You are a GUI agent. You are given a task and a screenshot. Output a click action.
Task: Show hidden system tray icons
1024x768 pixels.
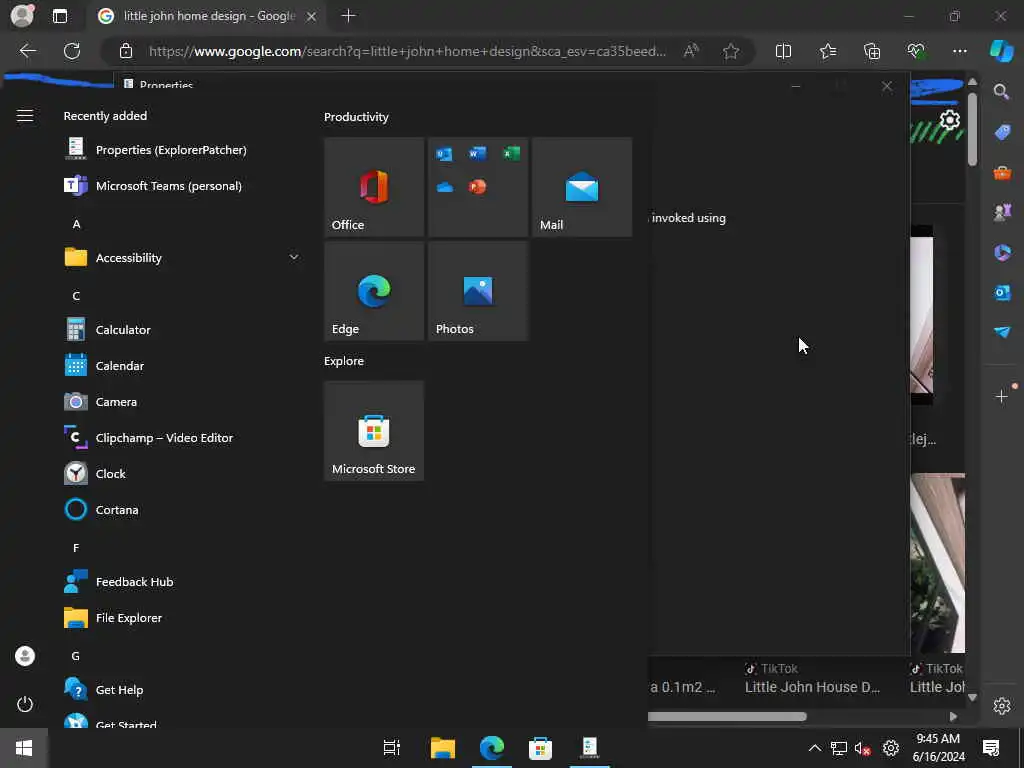coord(815,748)
